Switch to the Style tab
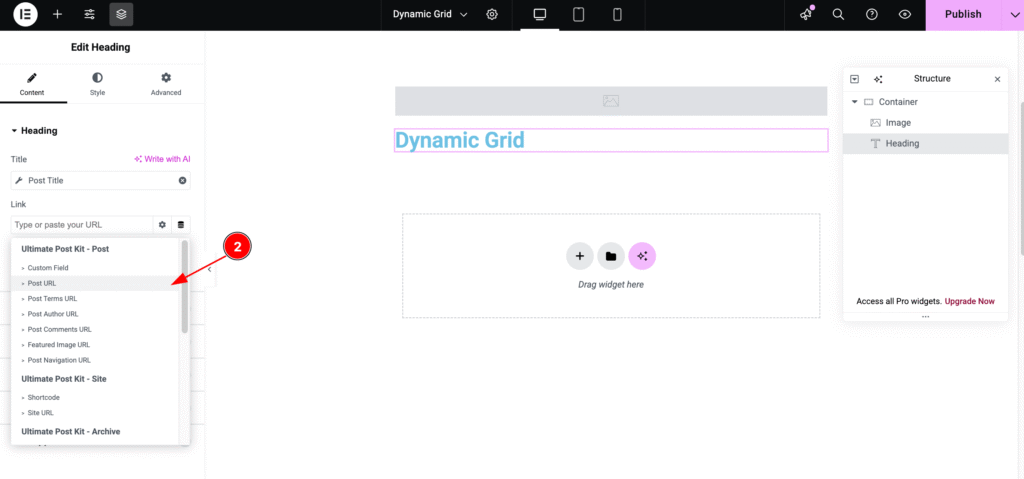1024x479 pixels. [97, 84]
